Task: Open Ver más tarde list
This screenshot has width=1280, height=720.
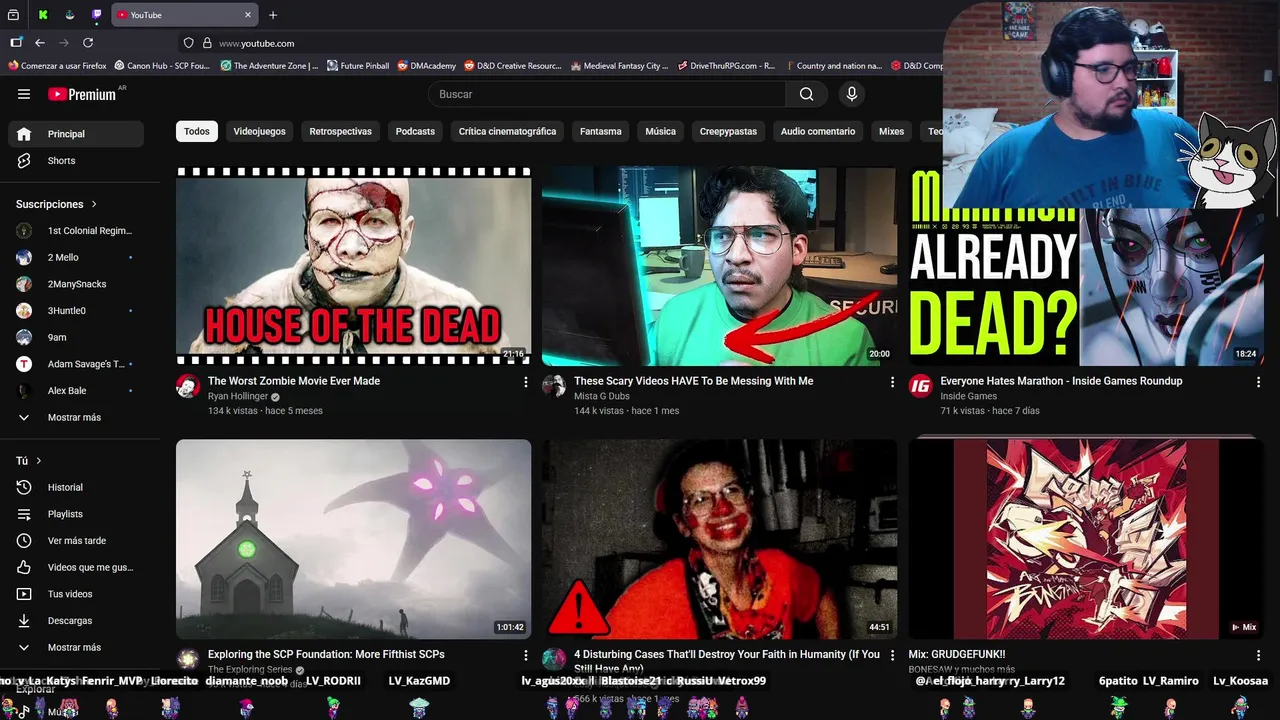Action: (76, 541)
